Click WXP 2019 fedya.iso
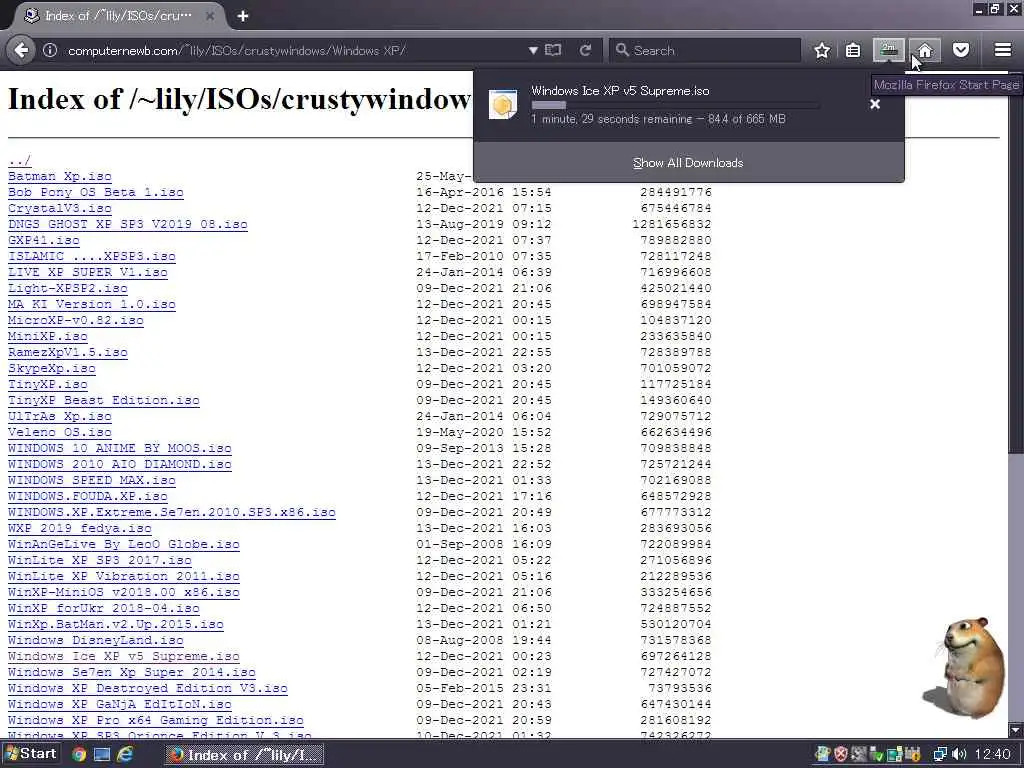The image size is (1024, 768). (x=80, y=528)
